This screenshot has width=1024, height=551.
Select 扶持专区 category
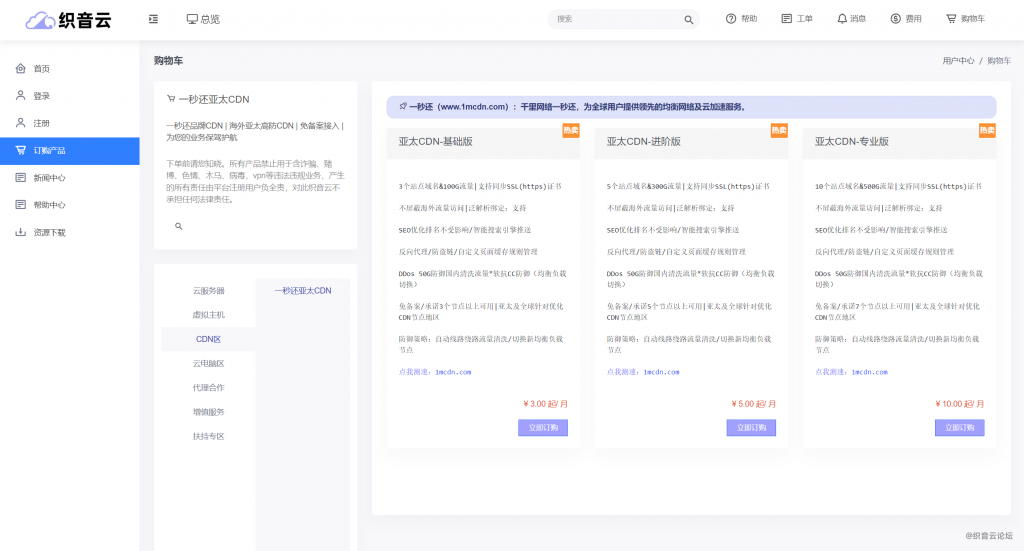tap(208, 436)
